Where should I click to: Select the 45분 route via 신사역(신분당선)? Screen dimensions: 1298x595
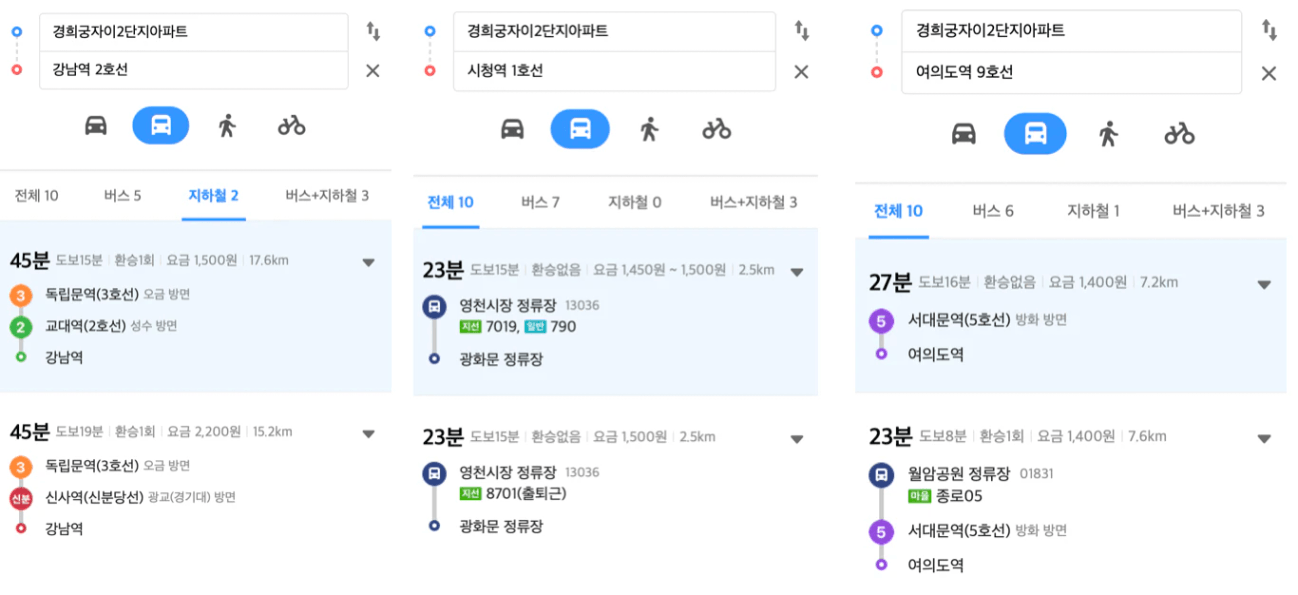[196, 480]
